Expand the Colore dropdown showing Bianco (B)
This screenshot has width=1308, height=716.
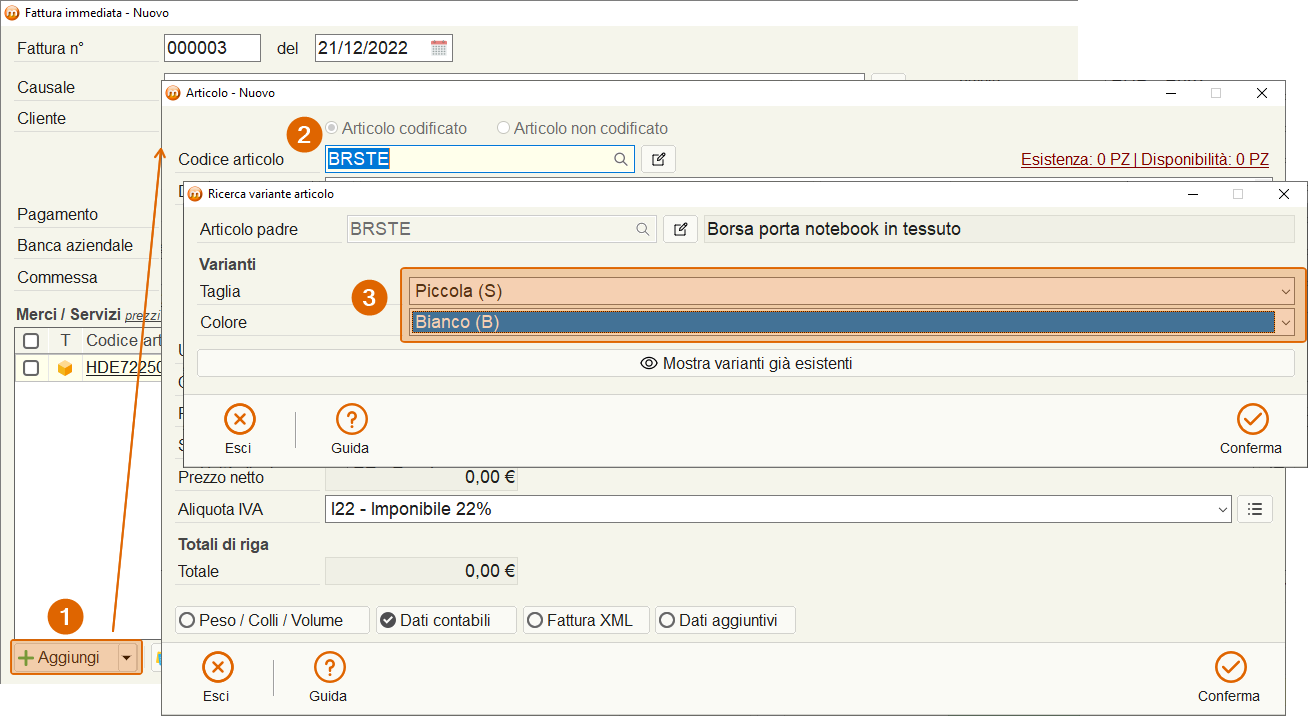click(1286, 322)
